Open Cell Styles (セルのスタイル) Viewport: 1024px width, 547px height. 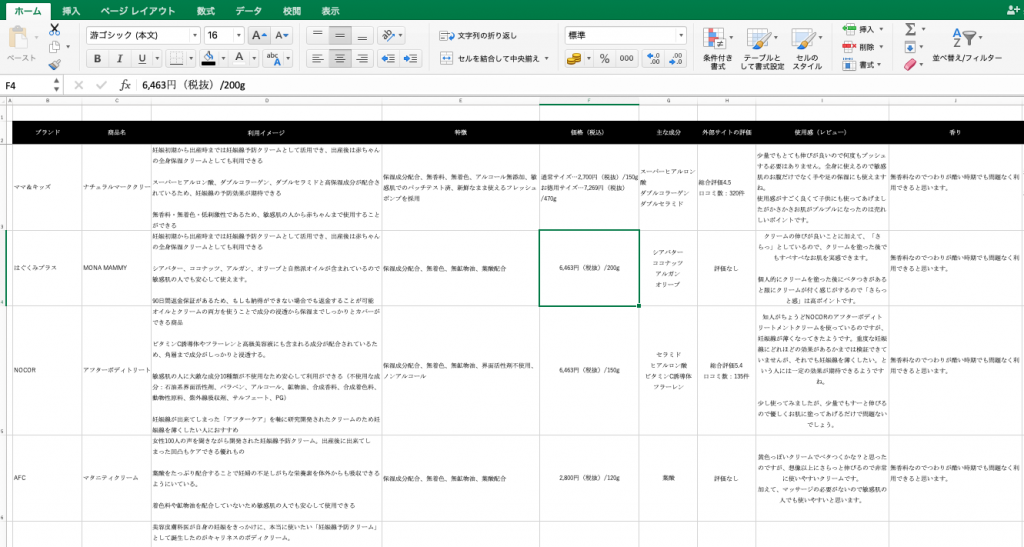pos(807,49)
